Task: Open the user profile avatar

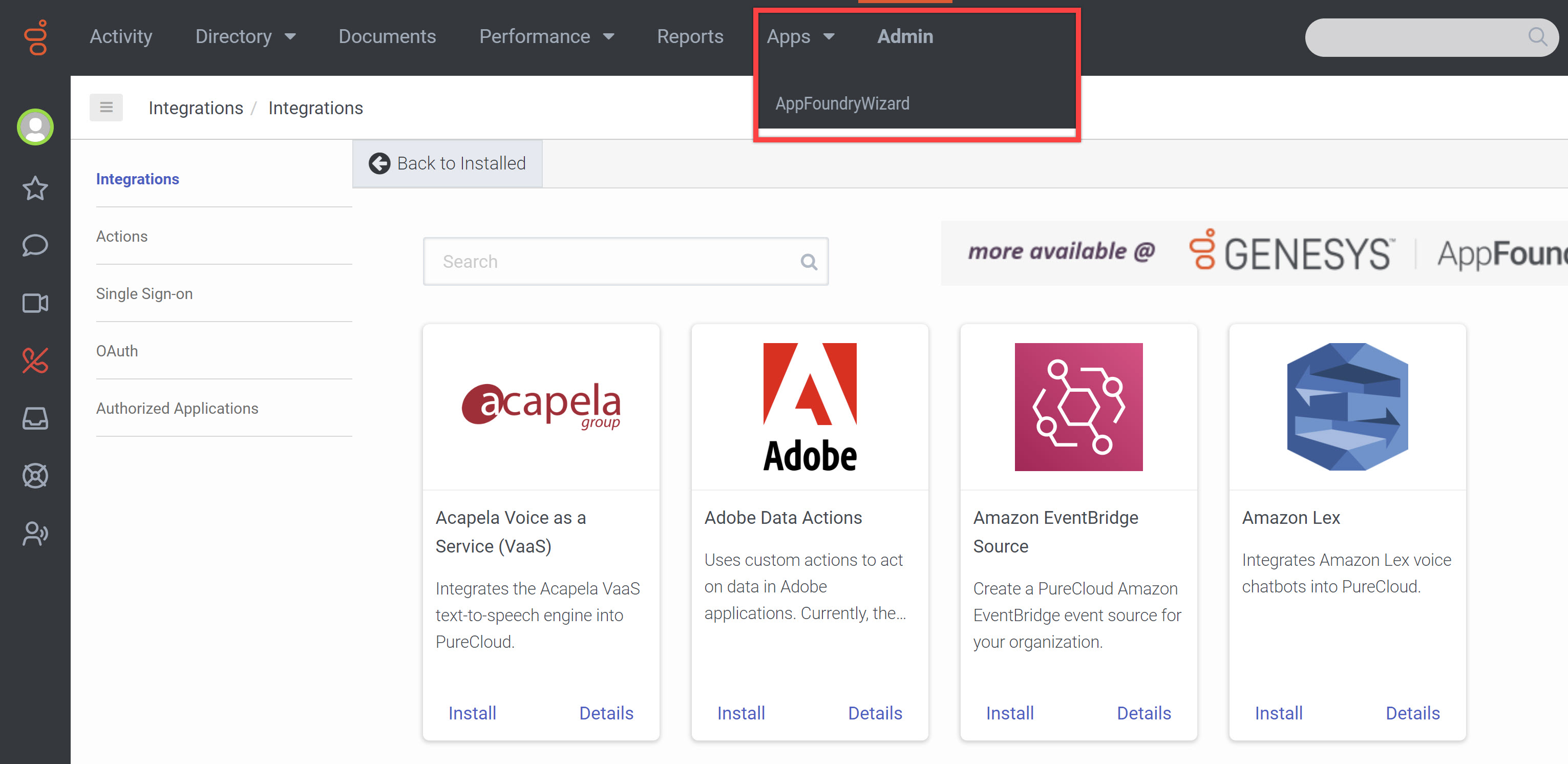Action: tap(35, 127)
